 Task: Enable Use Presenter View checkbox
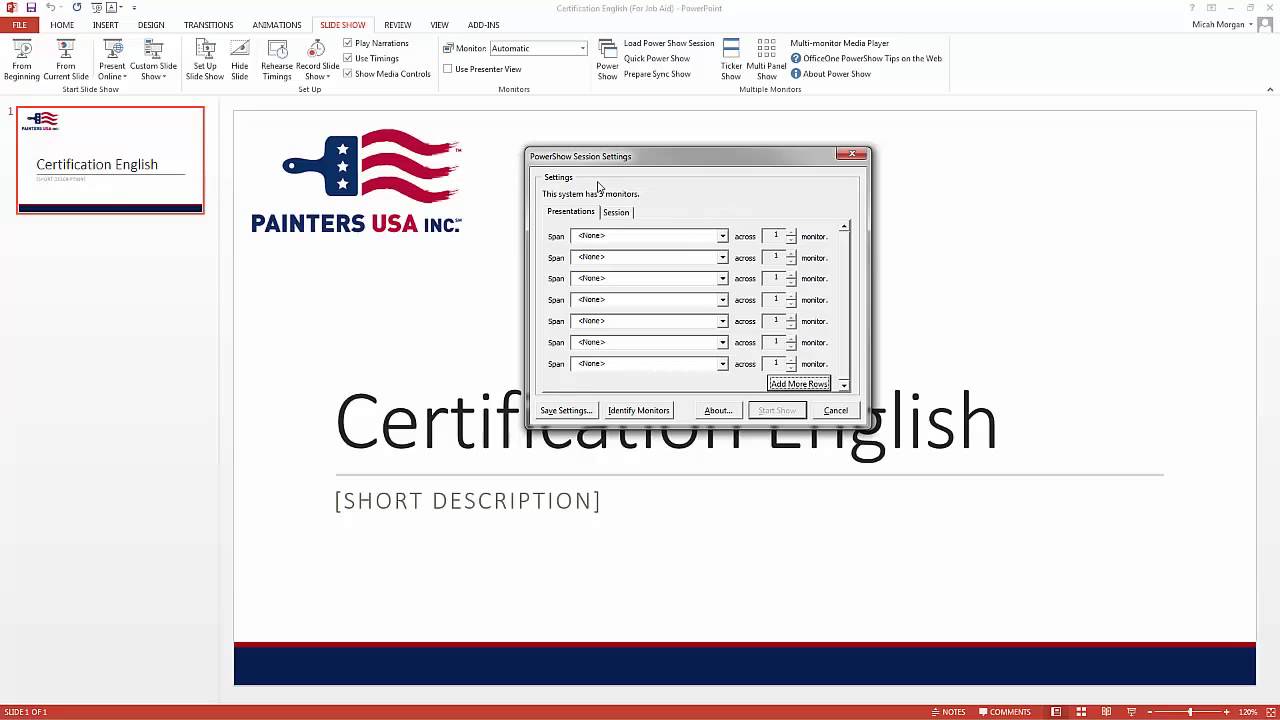coord(448,69)
